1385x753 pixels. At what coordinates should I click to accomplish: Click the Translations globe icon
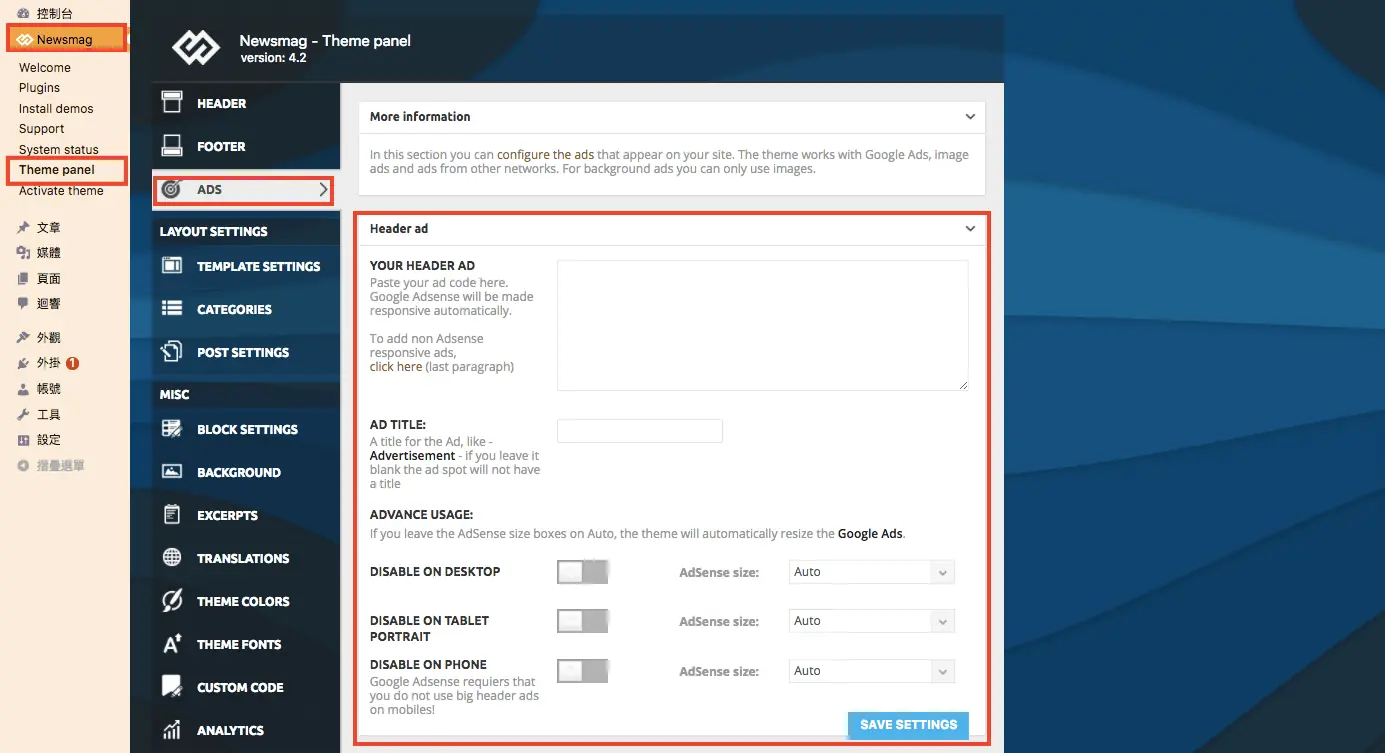coord(172,558)
